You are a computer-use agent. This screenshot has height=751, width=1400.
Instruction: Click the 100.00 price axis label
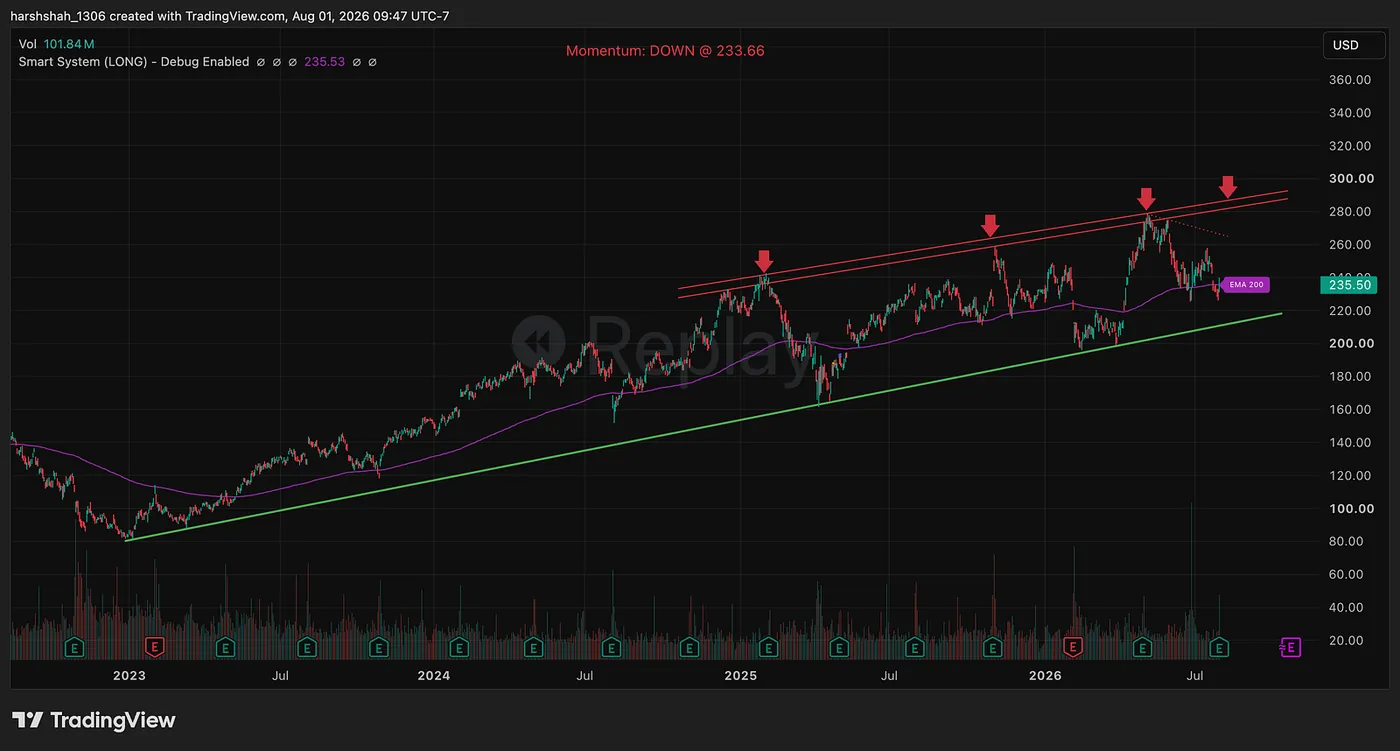click(x=1350, y=508)
